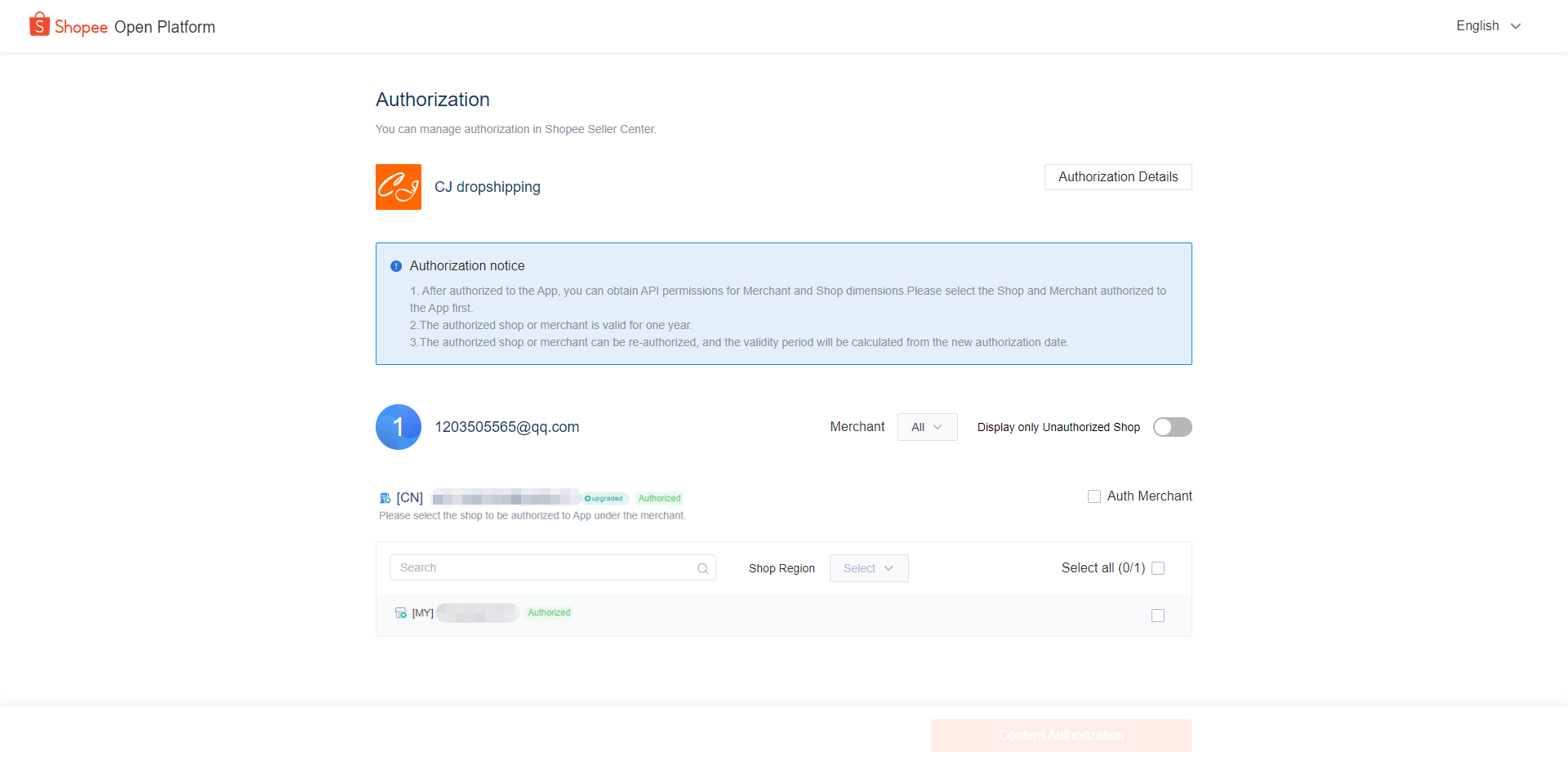Viewport: 1568px width, 765px height.
Task: Check the Auth Merchant checkbox
Action: pos(1094,496)
